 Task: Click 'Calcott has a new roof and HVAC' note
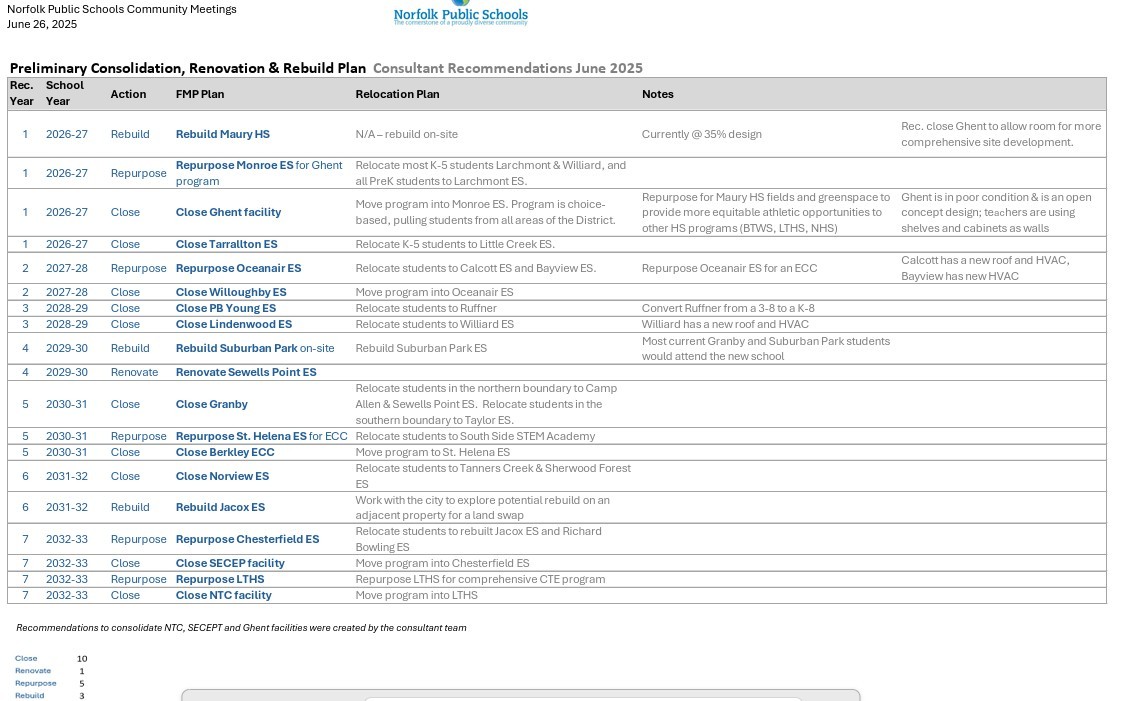tap(985, 268)
